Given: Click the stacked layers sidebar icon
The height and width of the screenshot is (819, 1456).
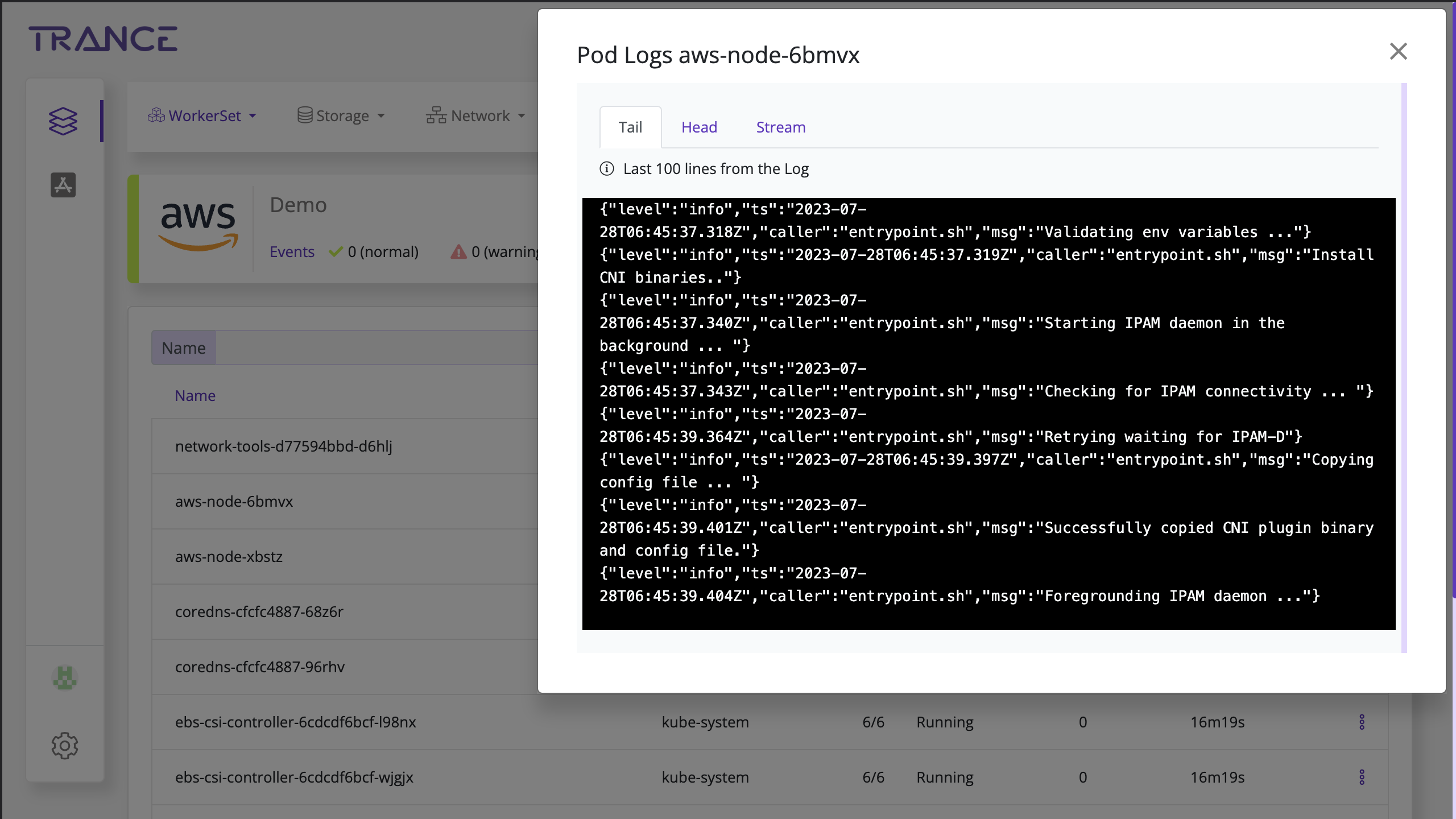Looking at the screenshot, I should click(63, 121).
